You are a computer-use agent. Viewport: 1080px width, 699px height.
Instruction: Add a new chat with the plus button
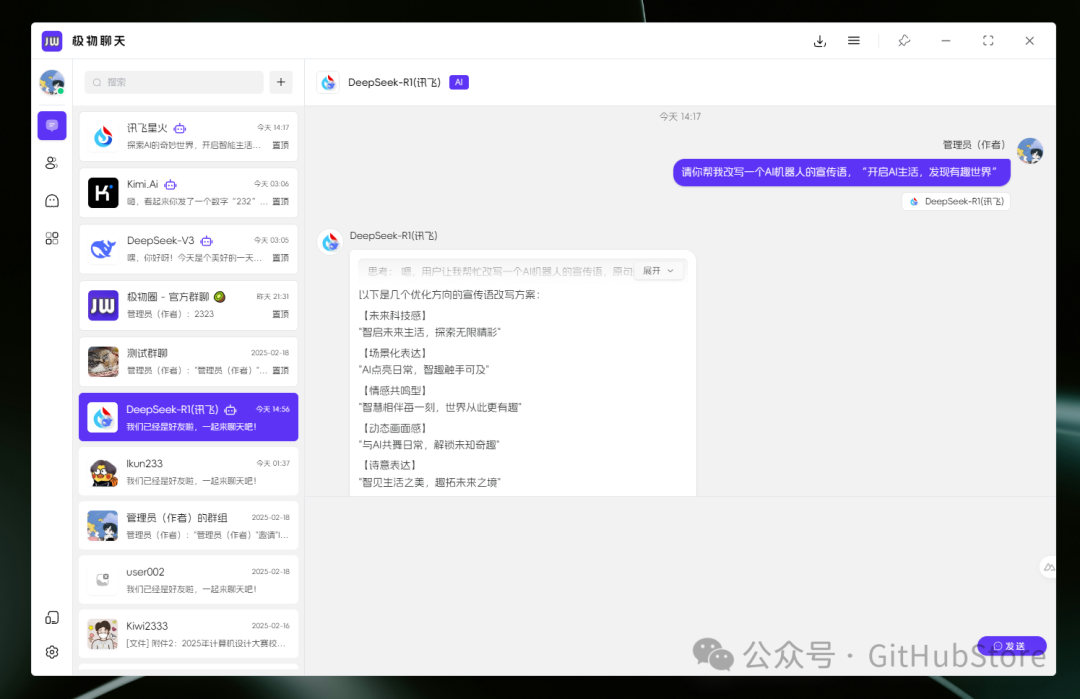(281, 82)
